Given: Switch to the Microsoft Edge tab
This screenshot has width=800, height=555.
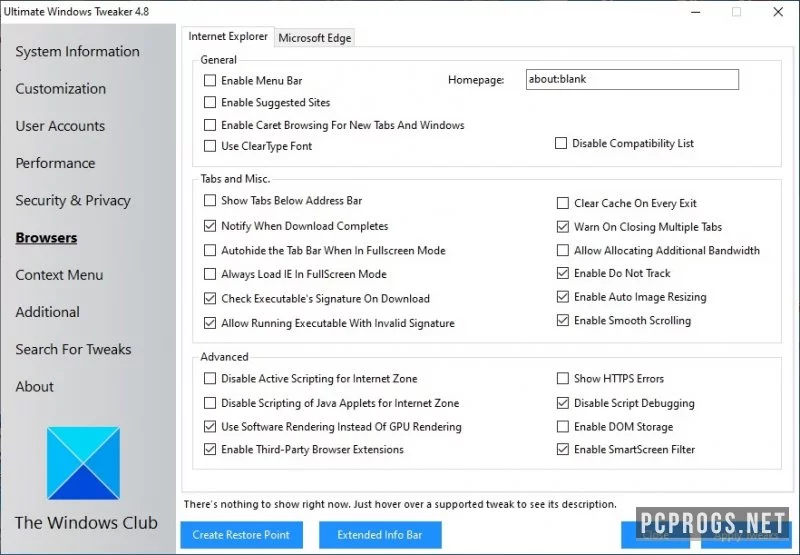Looking at the screenshot, I should 314,38.
